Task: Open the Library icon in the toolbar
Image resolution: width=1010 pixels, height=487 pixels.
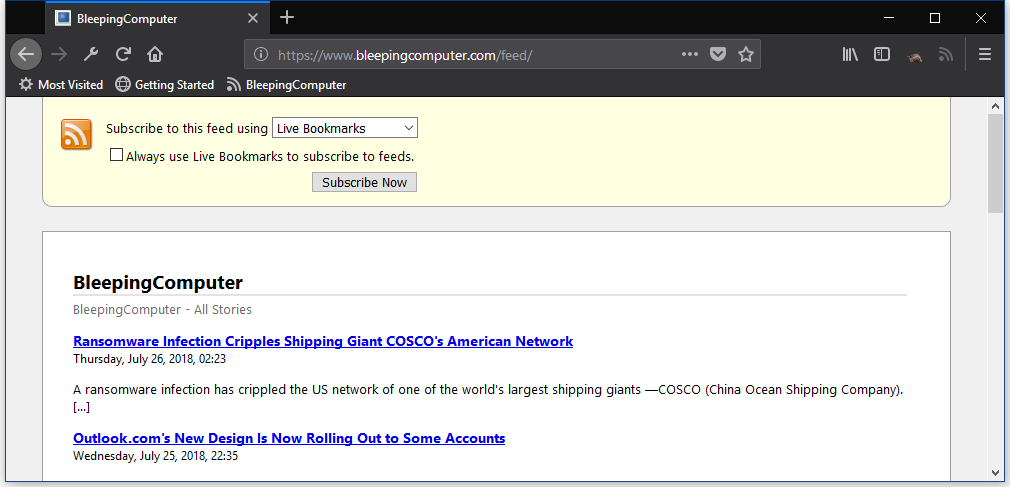Action: point(850,55)
